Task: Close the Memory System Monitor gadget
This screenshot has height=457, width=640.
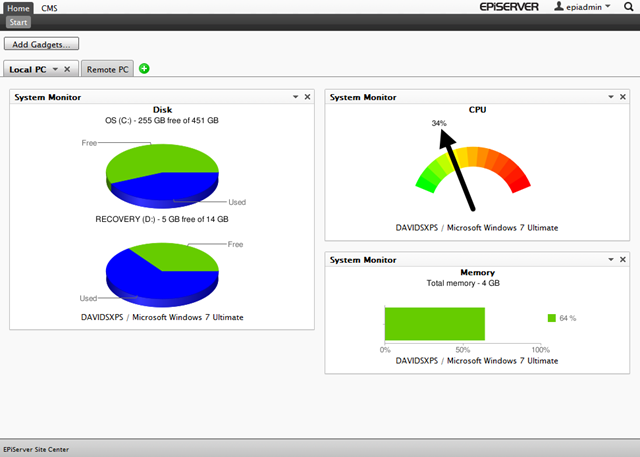Action: pyautogui.click(x=623, y=260)
